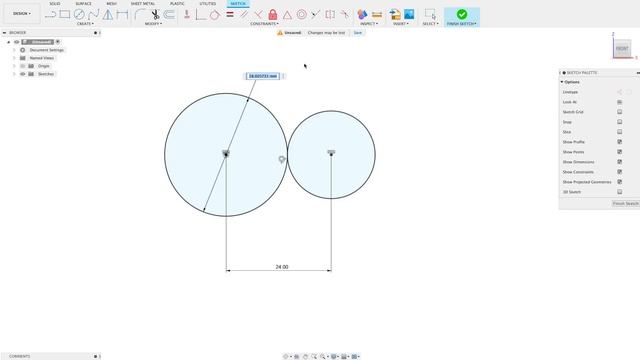Click the ViewCube FRONT face
Image resolution: width=640 pixels, height=360 pixels.
pos(622,49)
